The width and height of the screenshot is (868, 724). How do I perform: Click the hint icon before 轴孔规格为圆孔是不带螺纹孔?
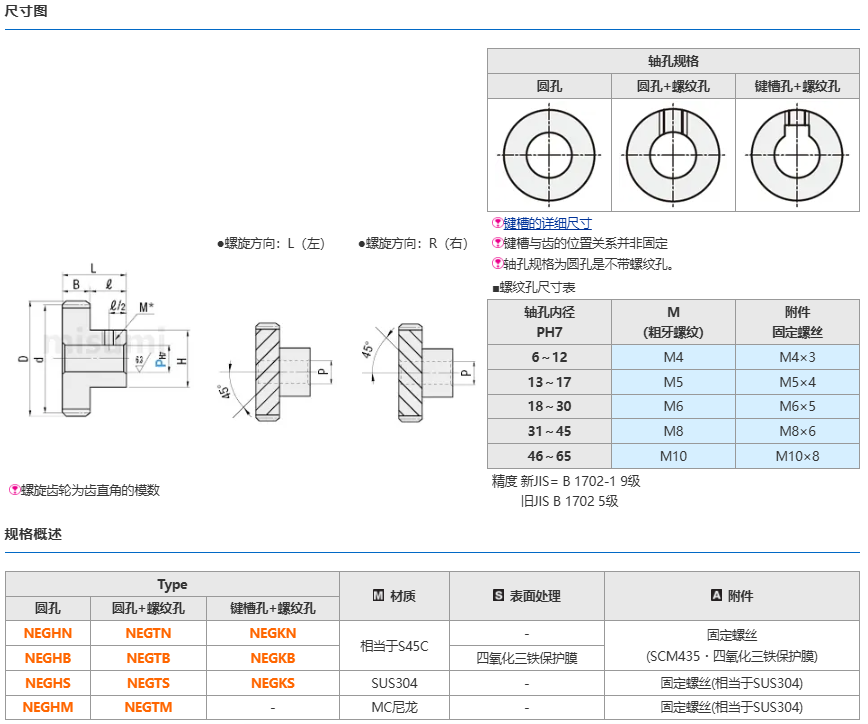click(497, 264)
